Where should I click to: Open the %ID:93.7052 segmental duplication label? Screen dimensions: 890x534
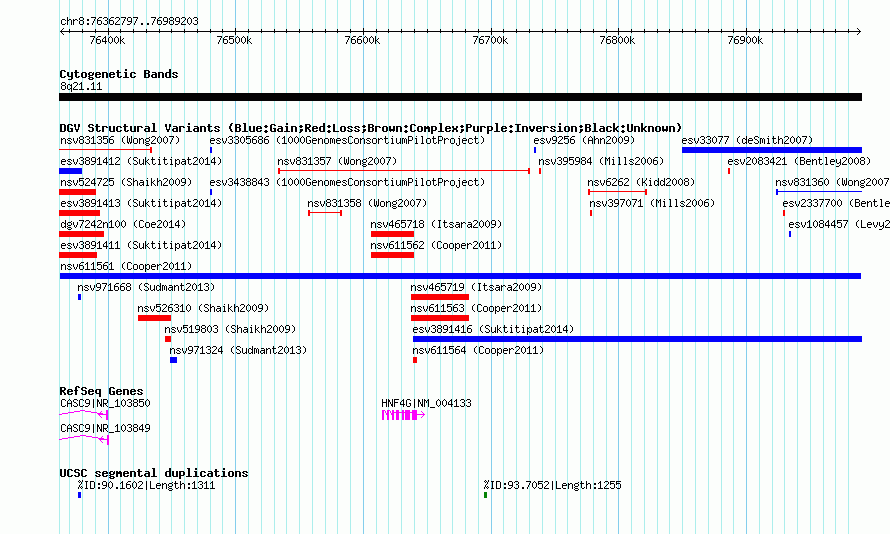[x=552, y=485]
